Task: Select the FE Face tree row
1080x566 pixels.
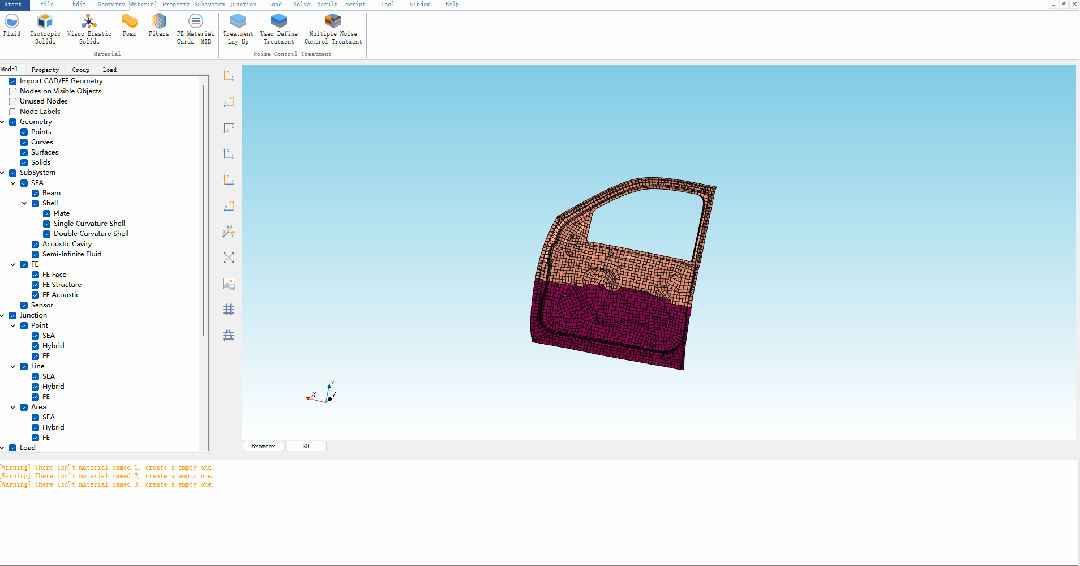Action: coord(54,275)
